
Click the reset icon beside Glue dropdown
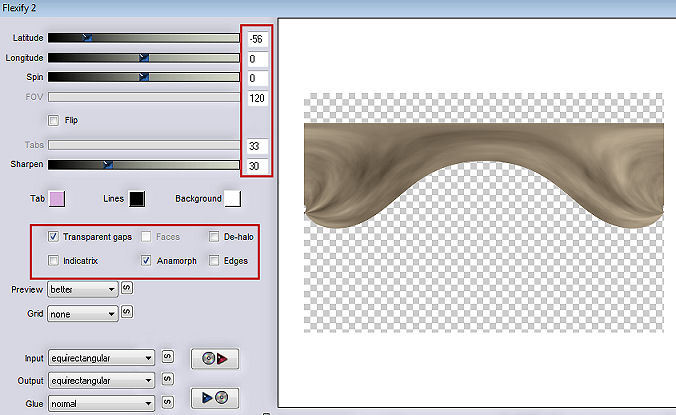coord(168,403)
